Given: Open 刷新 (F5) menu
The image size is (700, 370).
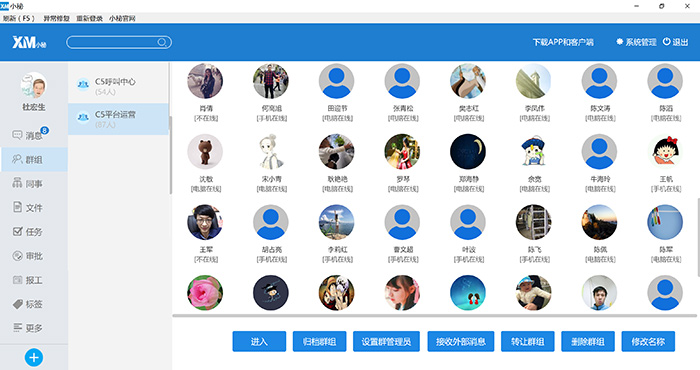Looking at the screenshot, I should [x=19, y=18].
